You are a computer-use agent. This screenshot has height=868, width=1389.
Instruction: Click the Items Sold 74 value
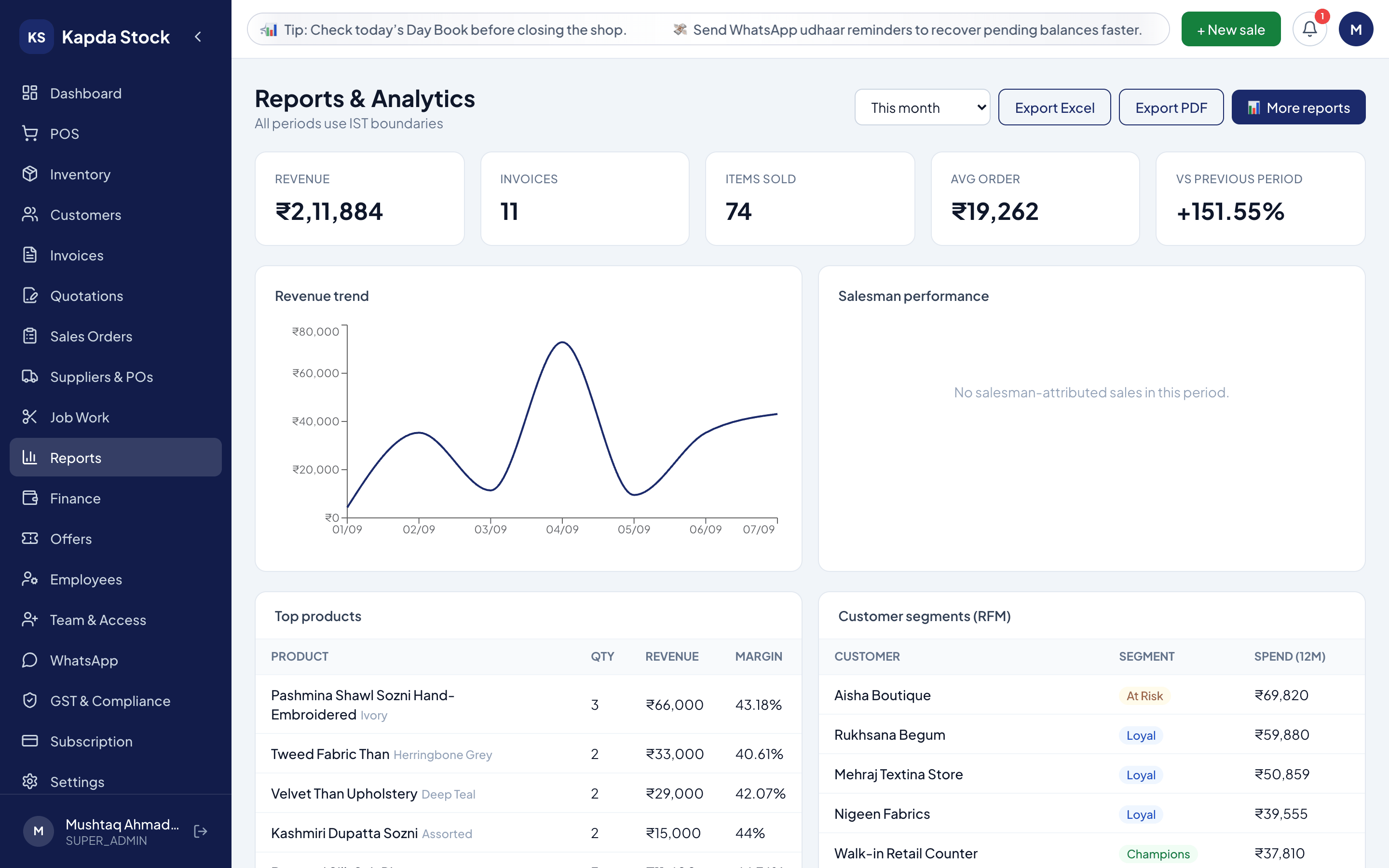[x=738, y=211]
